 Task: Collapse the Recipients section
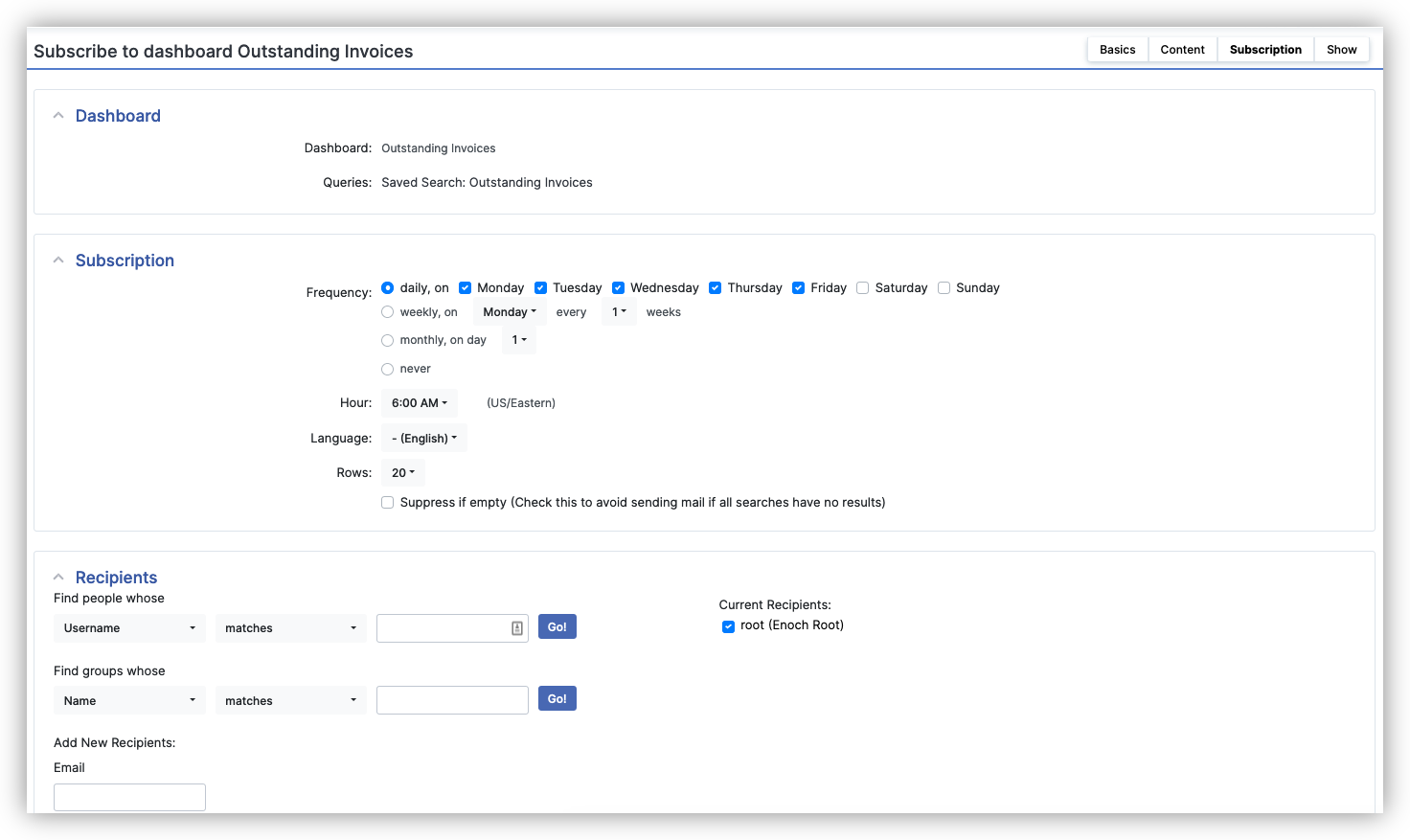click(x=57, y=576)
